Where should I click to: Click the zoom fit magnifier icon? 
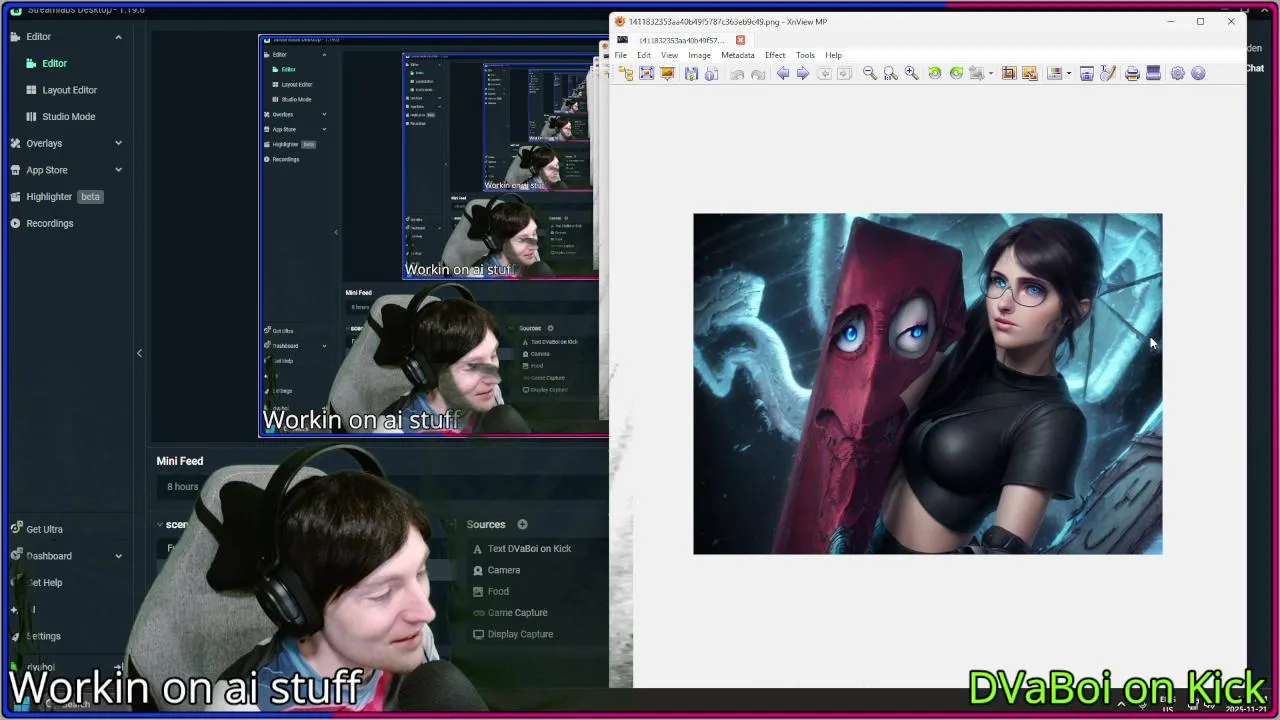[x=890, y=73]
